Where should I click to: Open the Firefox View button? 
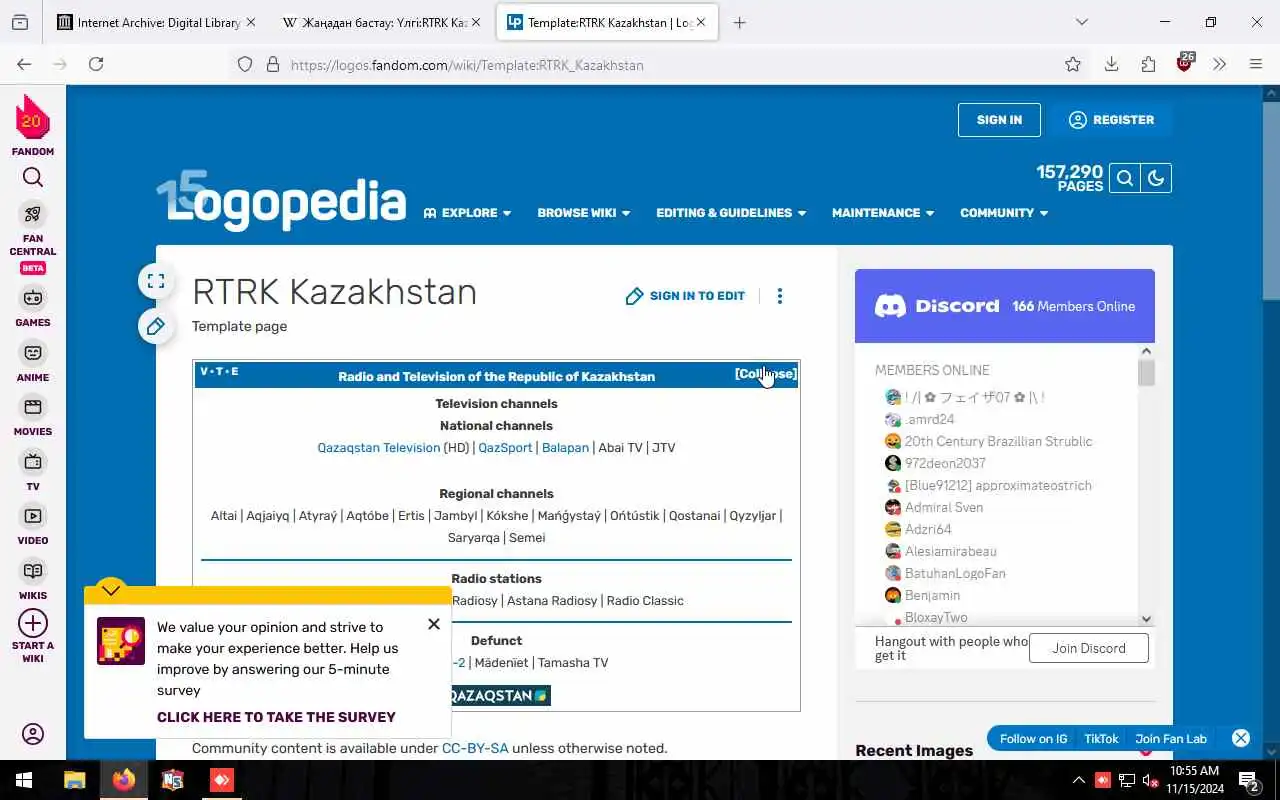tap(20, 22)
